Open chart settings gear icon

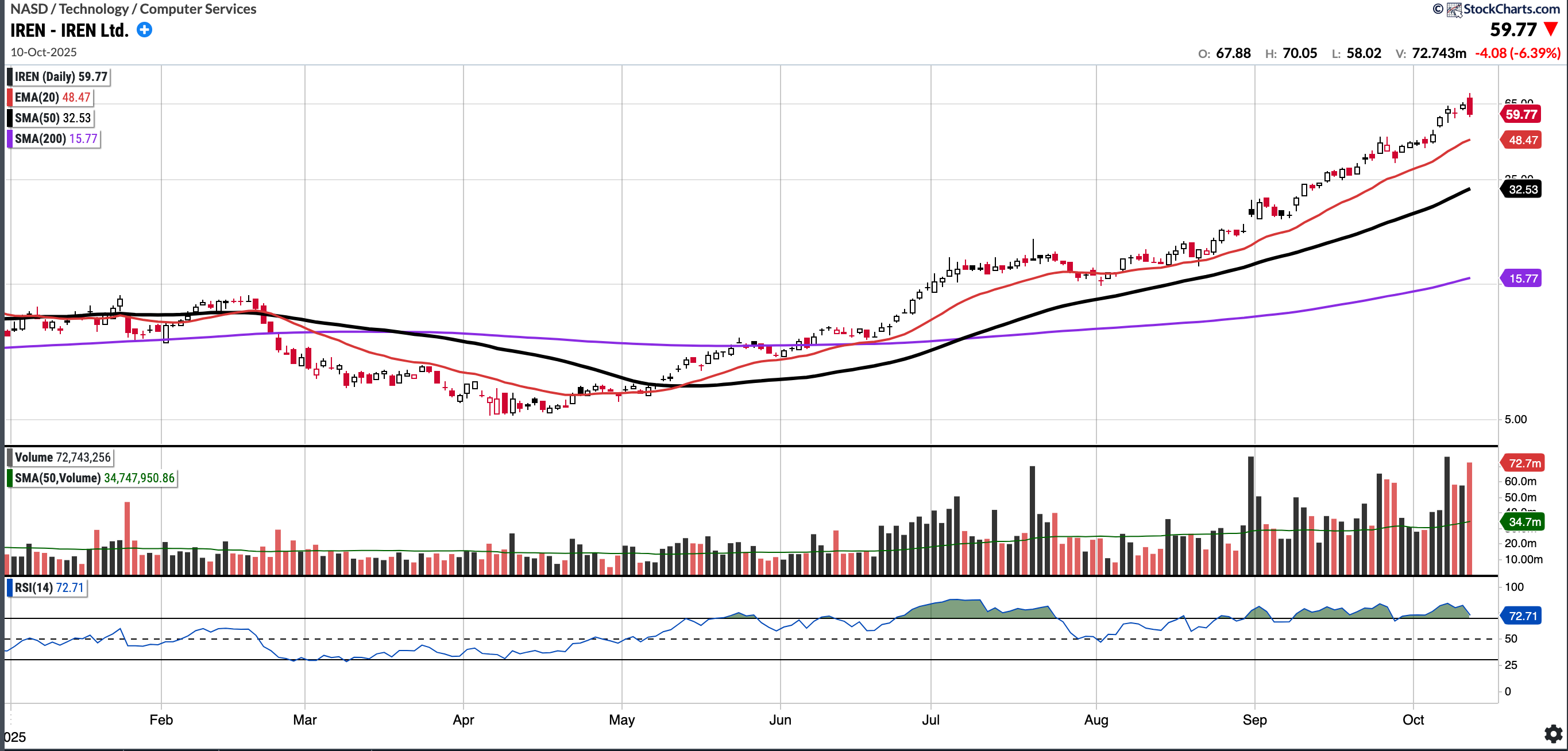[1553, 733]
